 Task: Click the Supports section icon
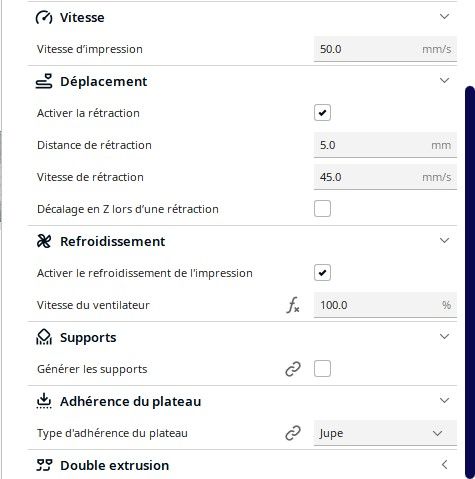44,337
